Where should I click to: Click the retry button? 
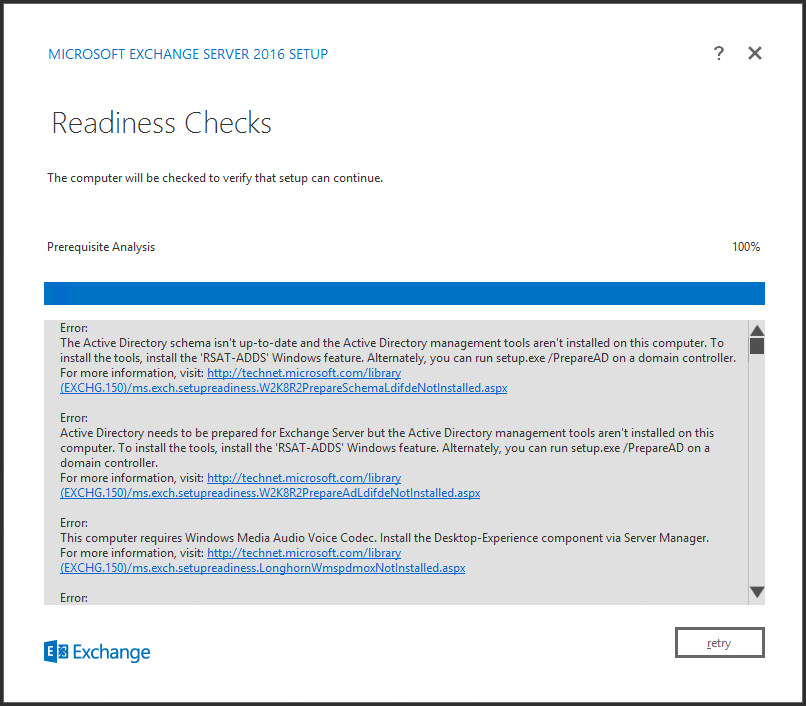pyautogui.click(x=720, y=642)
